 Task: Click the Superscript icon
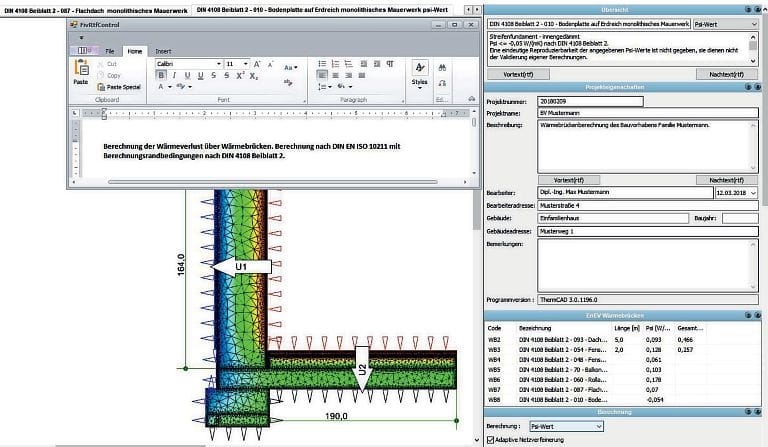click(239, 76)
